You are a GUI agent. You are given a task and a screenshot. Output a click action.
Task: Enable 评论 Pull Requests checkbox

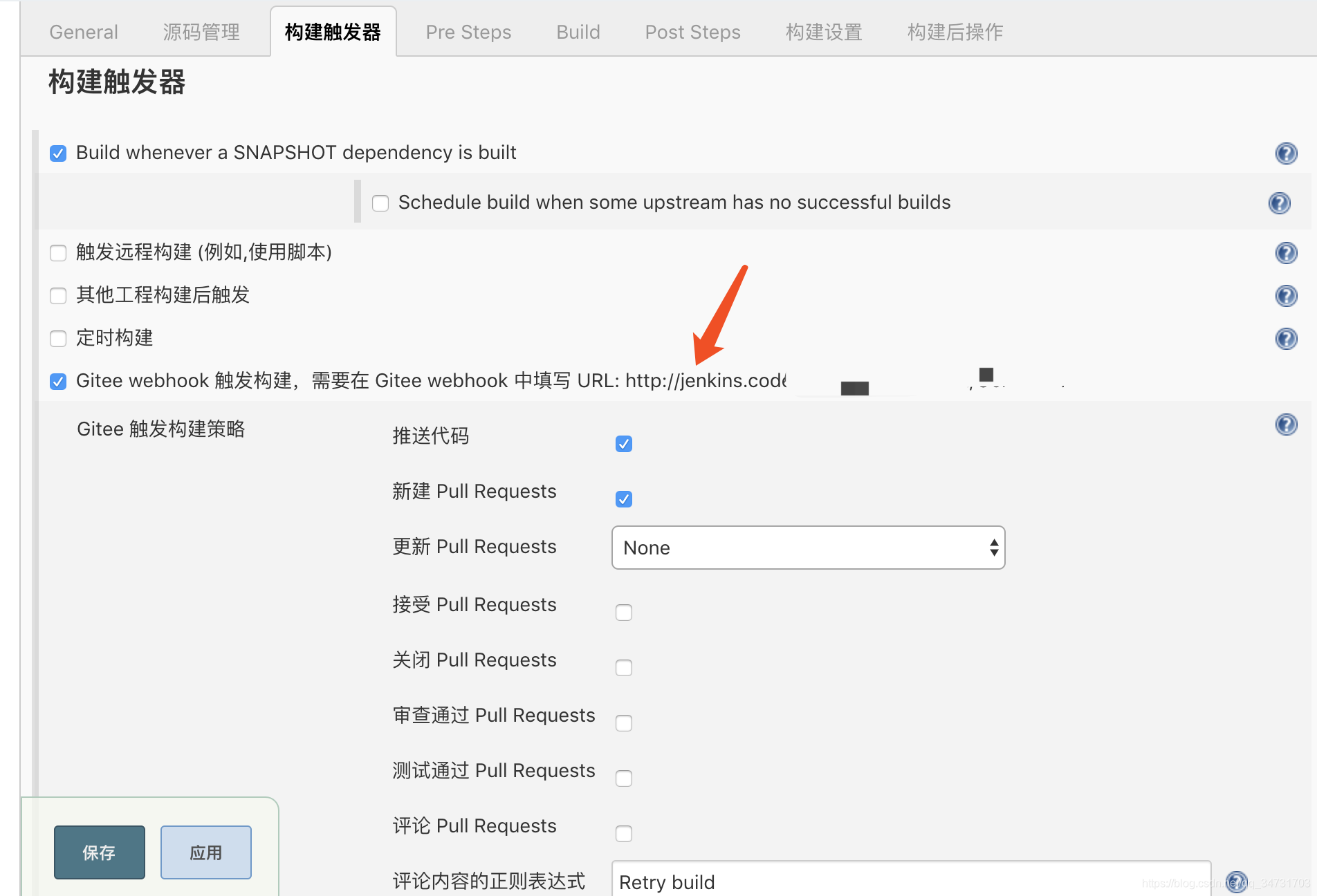pos(624,833)
